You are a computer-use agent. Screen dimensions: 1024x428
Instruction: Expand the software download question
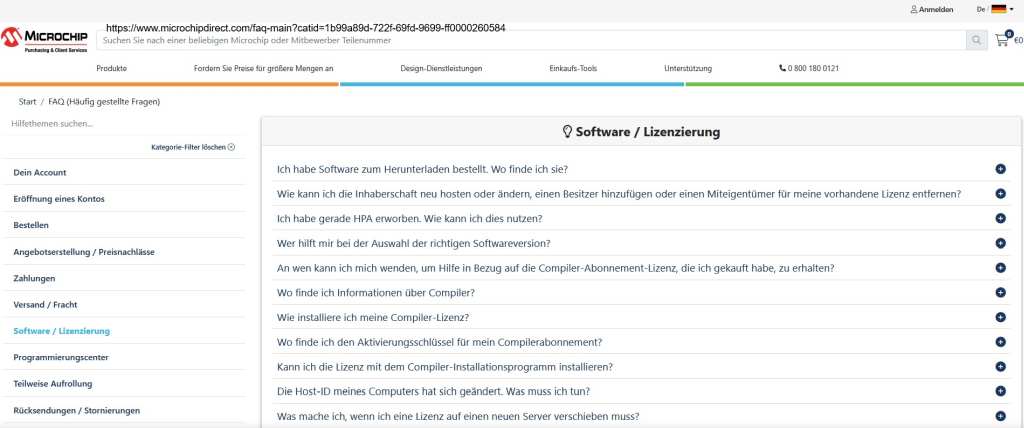click(1000, 169)
